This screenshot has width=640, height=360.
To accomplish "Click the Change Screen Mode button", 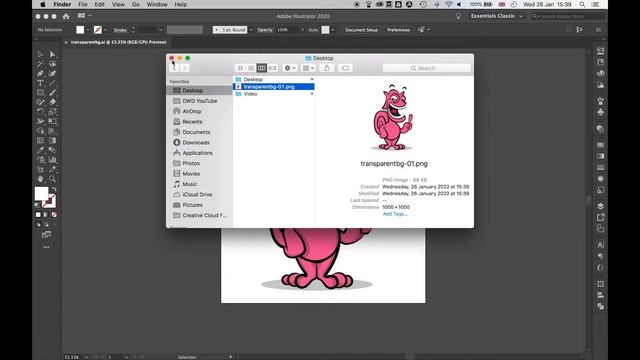I will tap(46, 234).
